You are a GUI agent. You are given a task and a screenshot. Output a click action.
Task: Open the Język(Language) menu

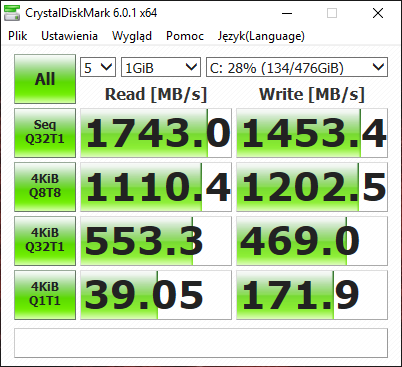tap(261, 36)
